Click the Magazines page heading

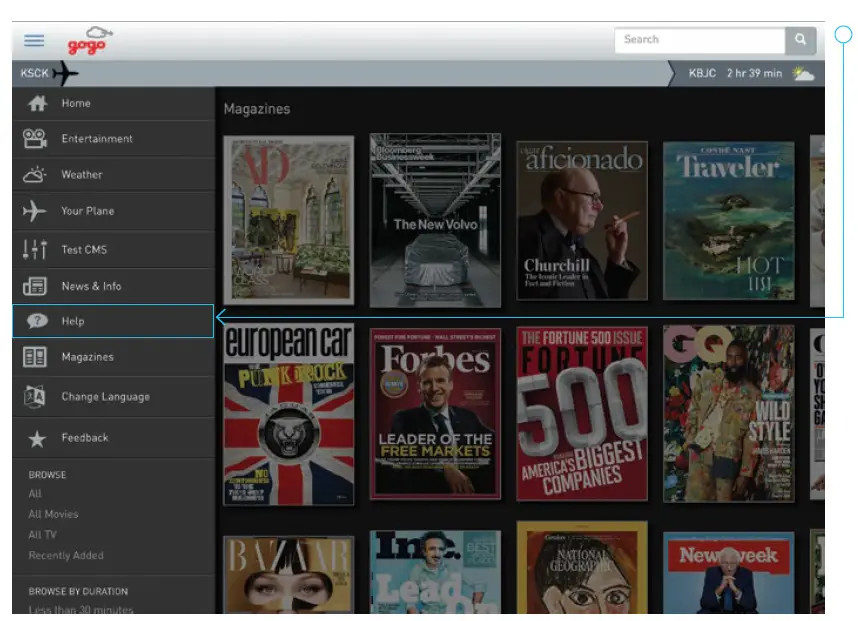(x=257, y=109)
